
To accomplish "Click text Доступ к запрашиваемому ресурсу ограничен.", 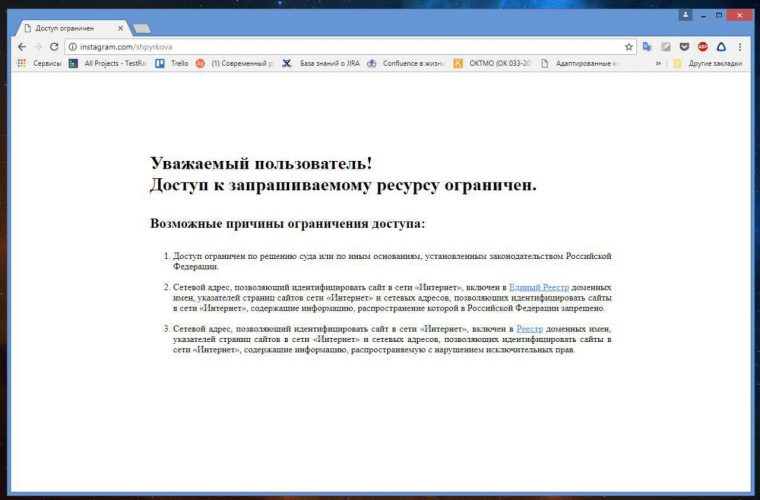I will click(x=343, y=185).
